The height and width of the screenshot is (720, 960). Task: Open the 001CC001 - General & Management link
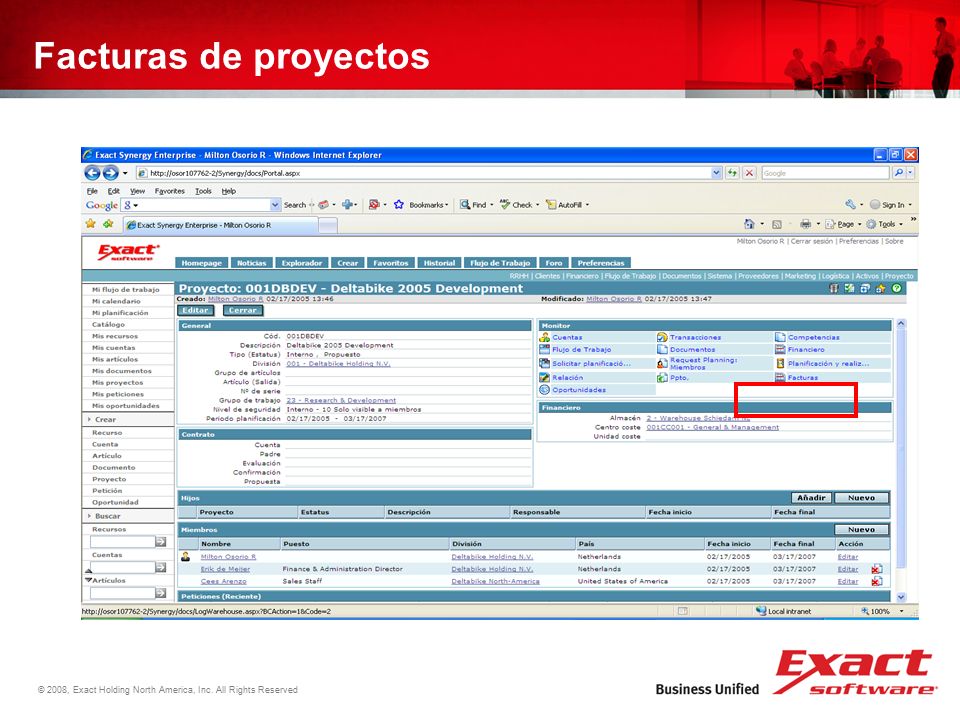coord(713,427)
